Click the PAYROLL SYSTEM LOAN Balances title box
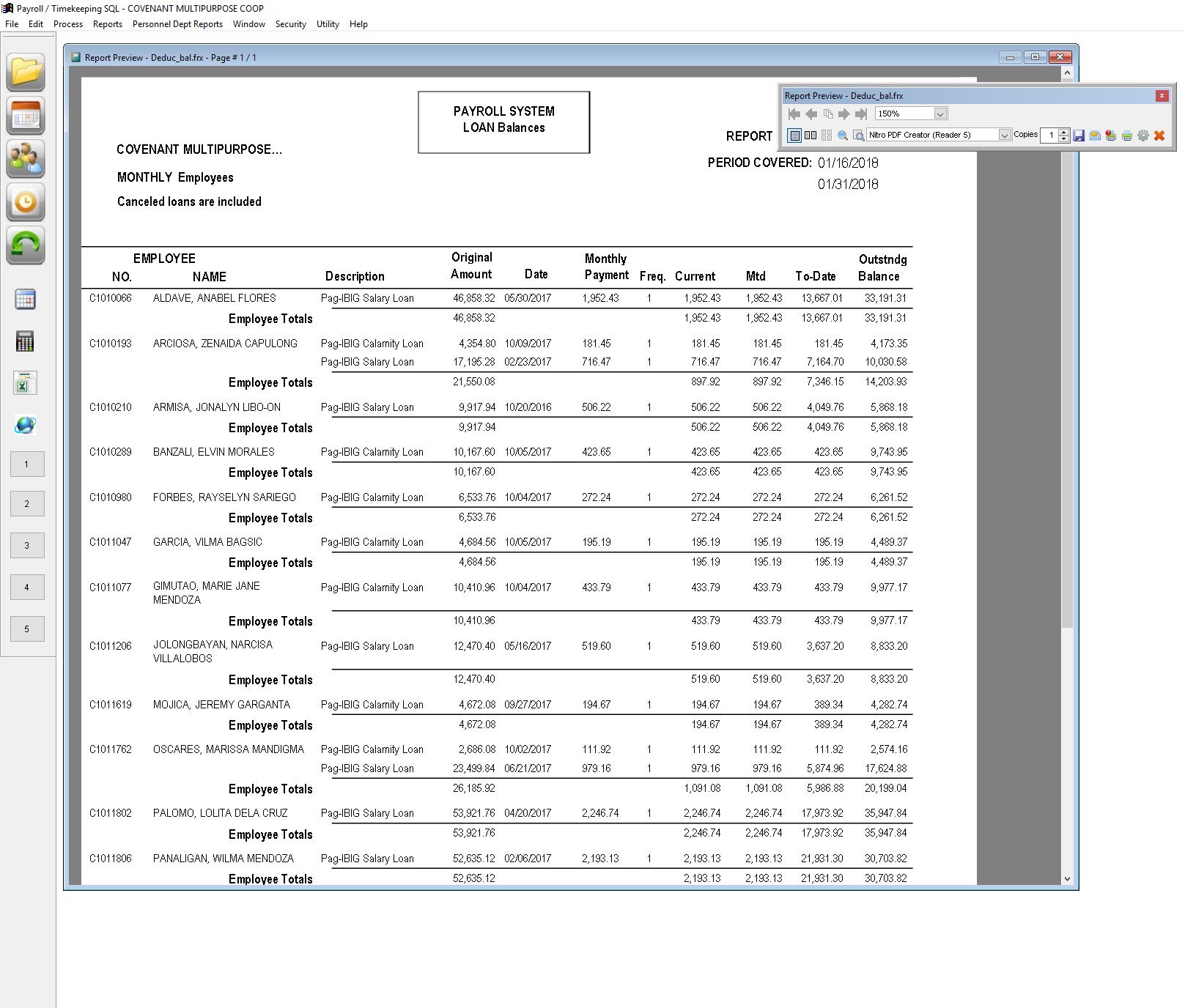Image resolution: width=1185 pixels, height=1008 pixels. [504, 122]
